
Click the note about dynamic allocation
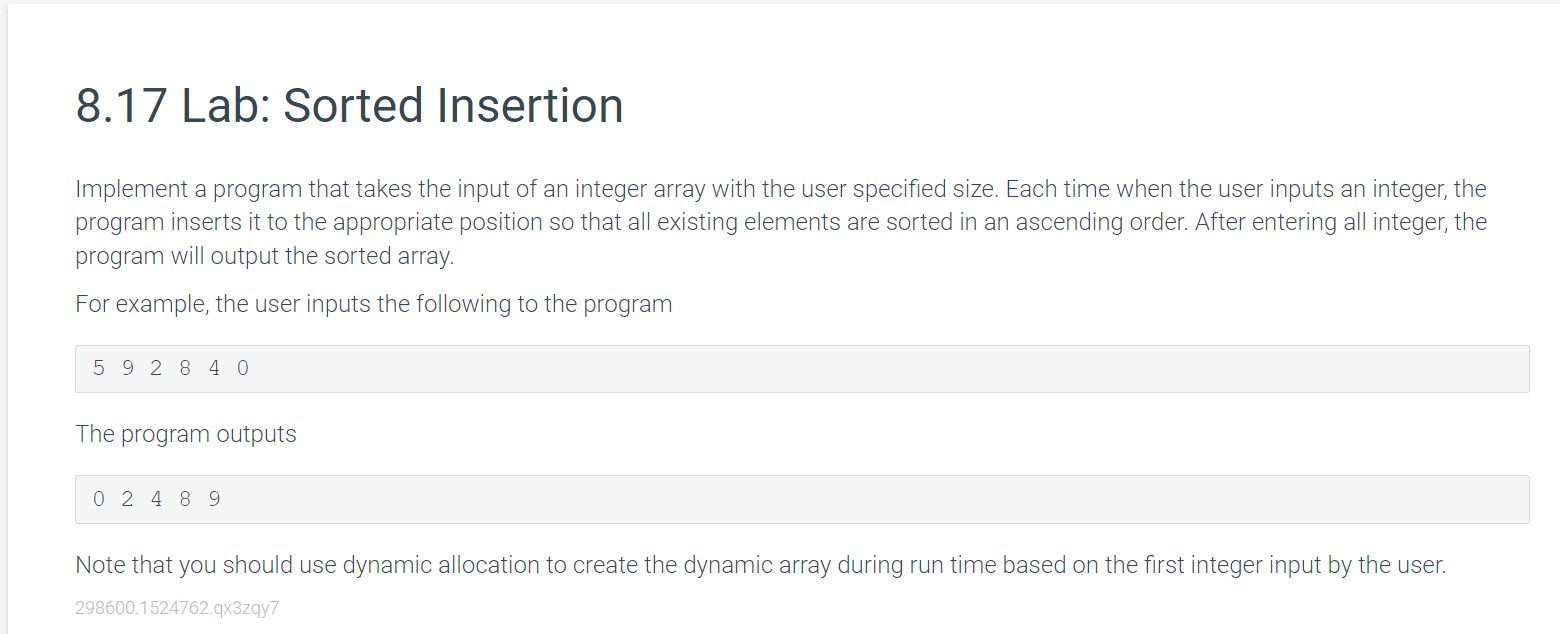[x=761, y=565]
